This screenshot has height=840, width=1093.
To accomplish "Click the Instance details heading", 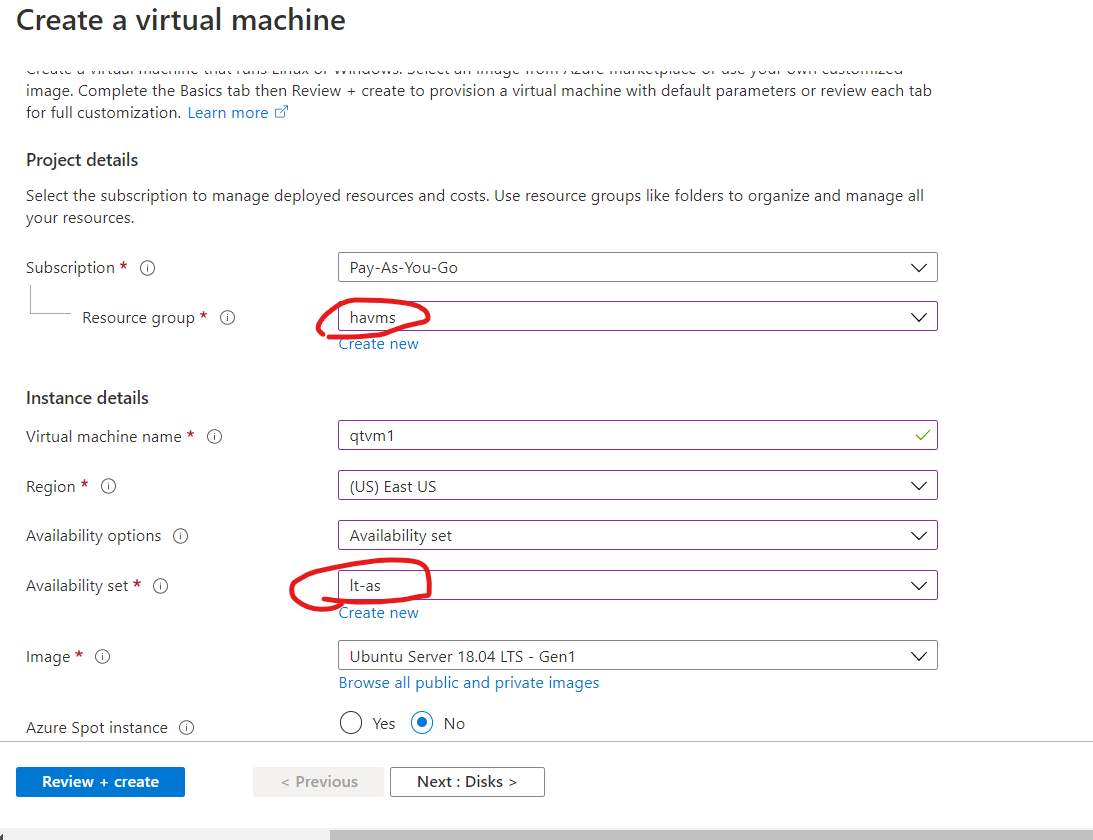I will click(x=87, y=398).
